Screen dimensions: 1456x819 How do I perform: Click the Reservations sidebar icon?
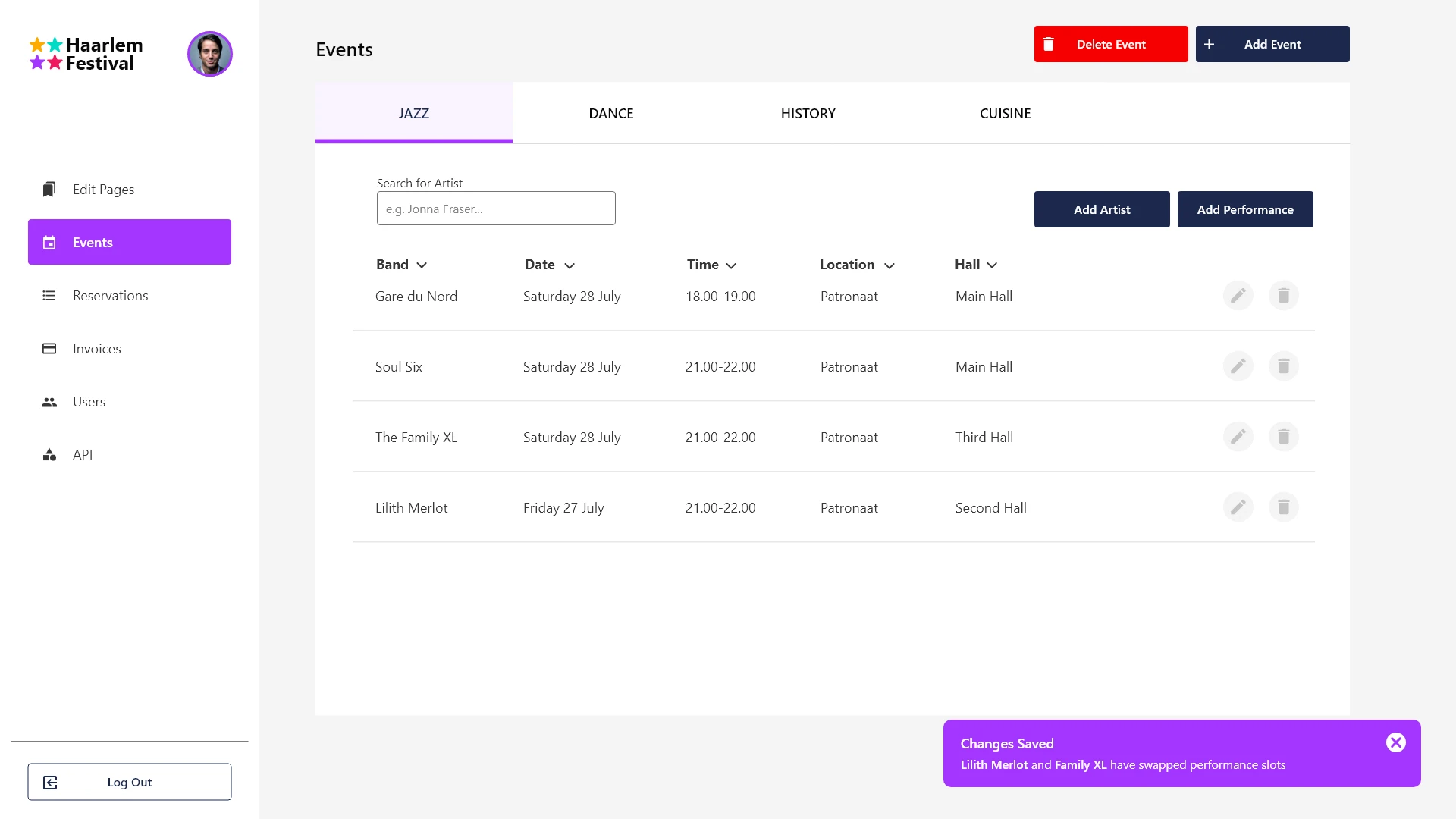[49, 295]
